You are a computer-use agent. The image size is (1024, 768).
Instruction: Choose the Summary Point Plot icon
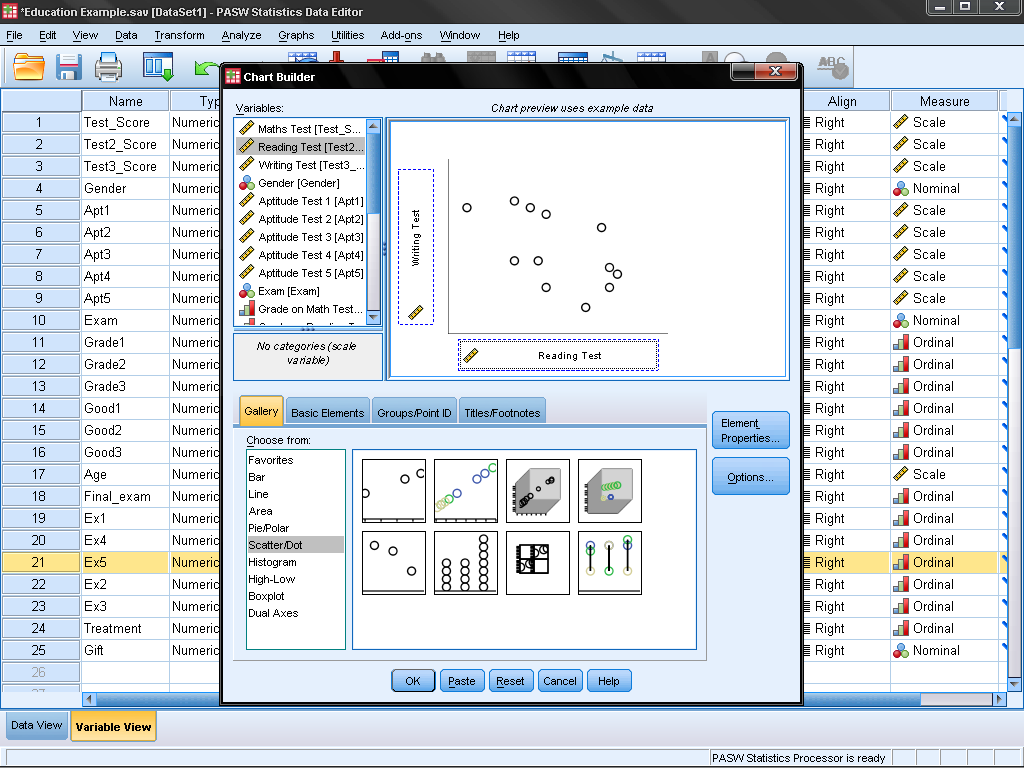point(394,563)
